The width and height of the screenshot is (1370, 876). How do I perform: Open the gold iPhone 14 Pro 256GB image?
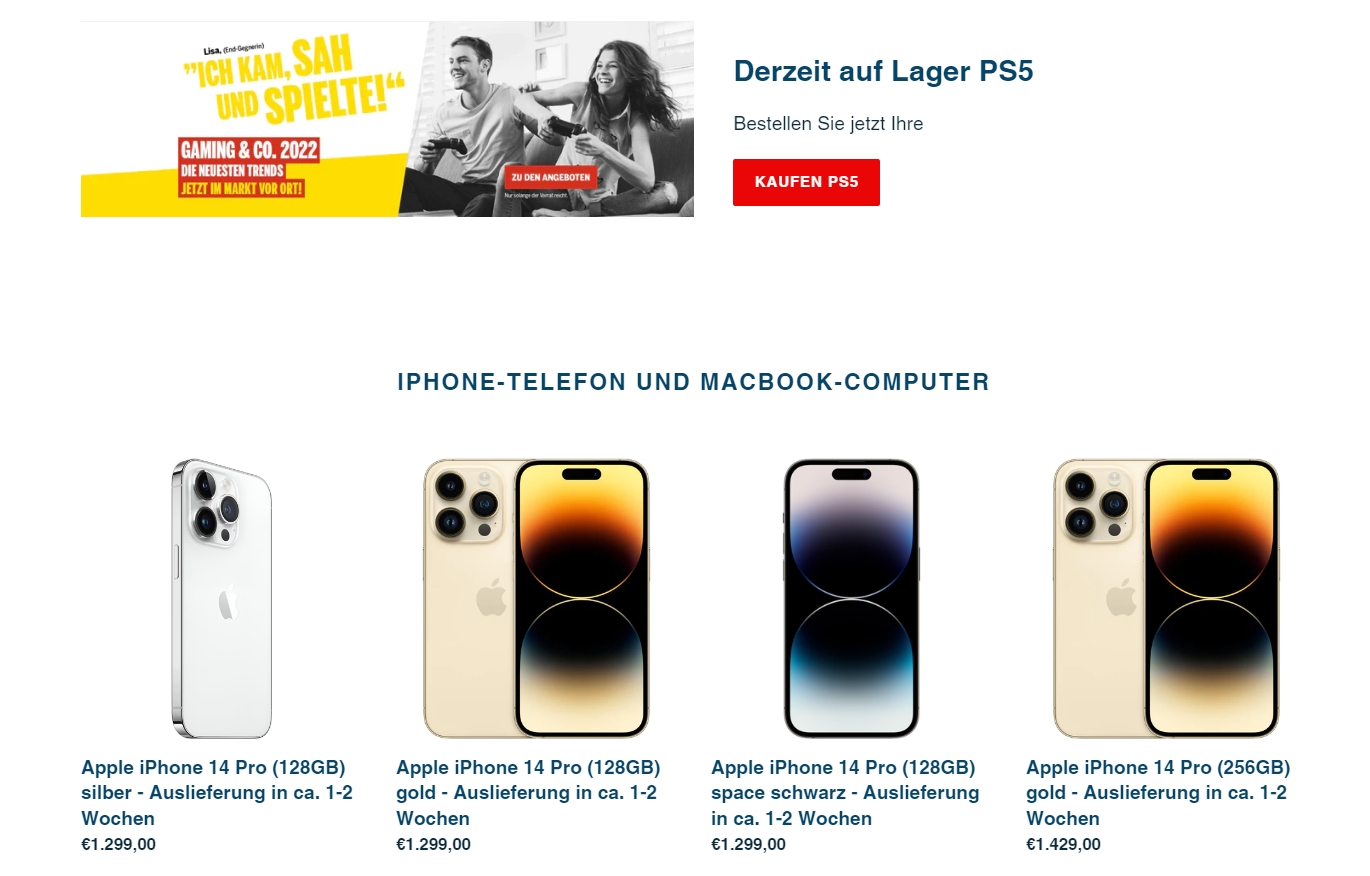[1166, 598]
